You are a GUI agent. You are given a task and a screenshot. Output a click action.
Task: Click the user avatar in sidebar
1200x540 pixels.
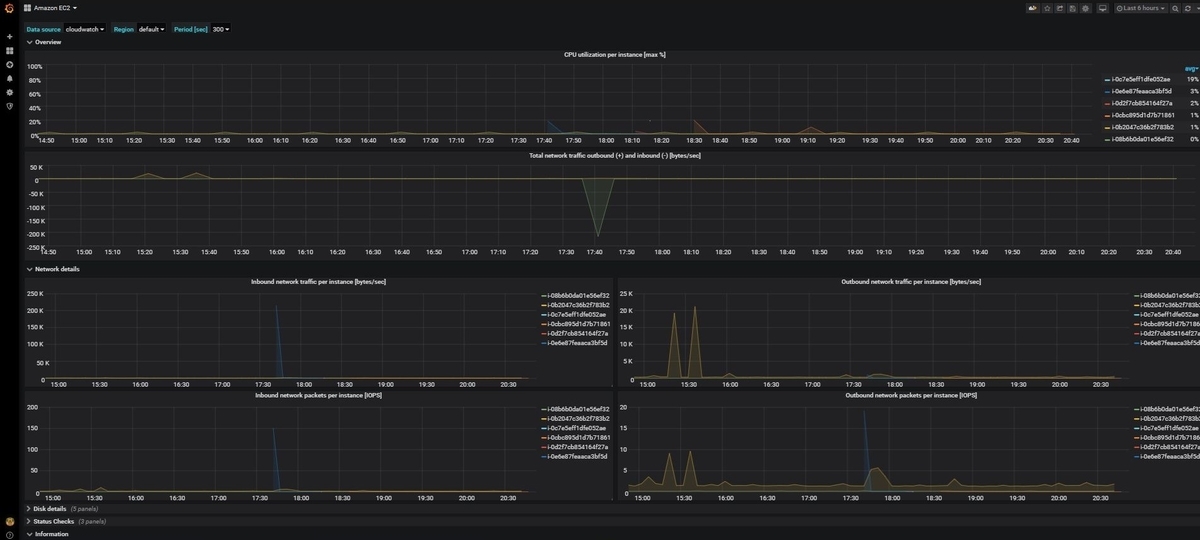(9, 520)
